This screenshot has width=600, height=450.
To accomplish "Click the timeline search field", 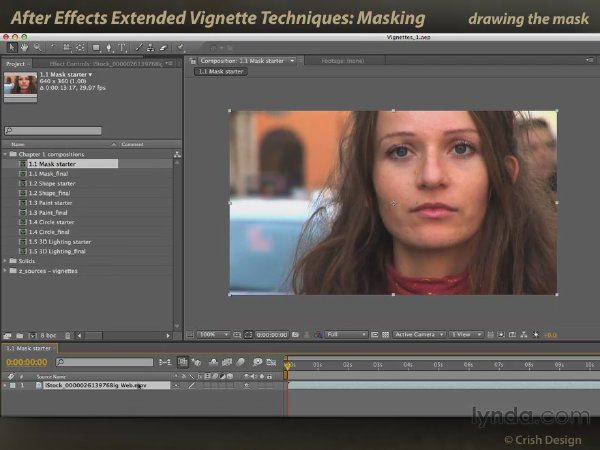I will point(104,362).
